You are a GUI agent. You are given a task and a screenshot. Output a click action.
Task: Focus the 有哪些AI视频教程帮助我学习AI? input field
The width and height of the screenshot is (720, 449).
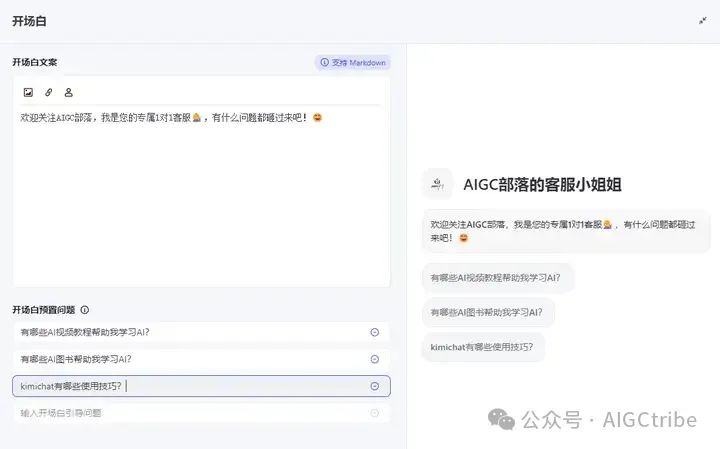coord(180,332)
